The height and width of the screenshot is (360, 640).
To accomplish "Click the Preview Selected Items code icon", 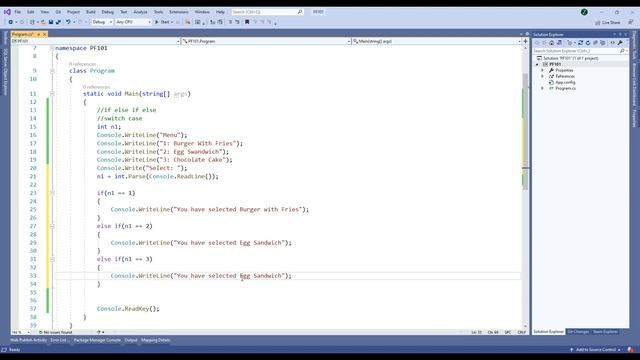I will (x=613, y=43).
